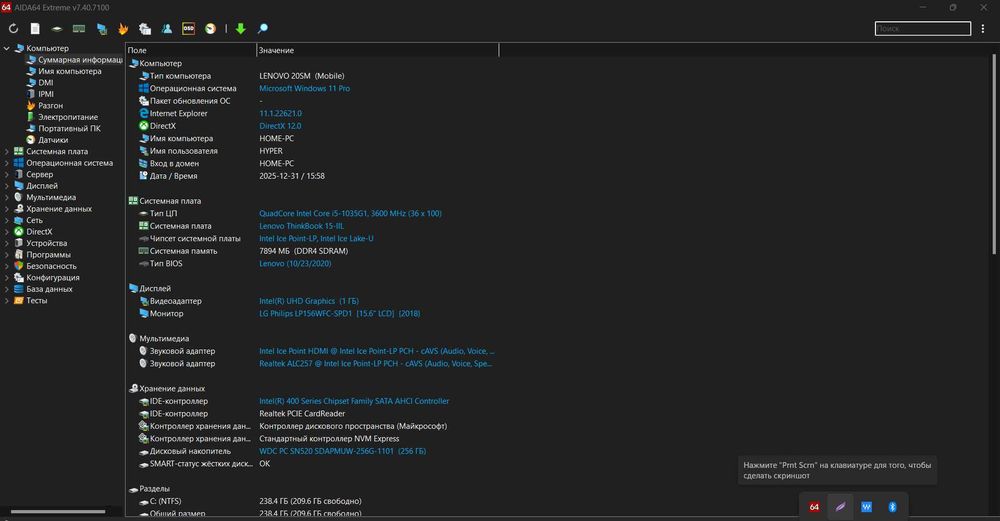
Task: Select the 7894 МБ (DDR4 SDRAM) value
Action: click(304, 251)
